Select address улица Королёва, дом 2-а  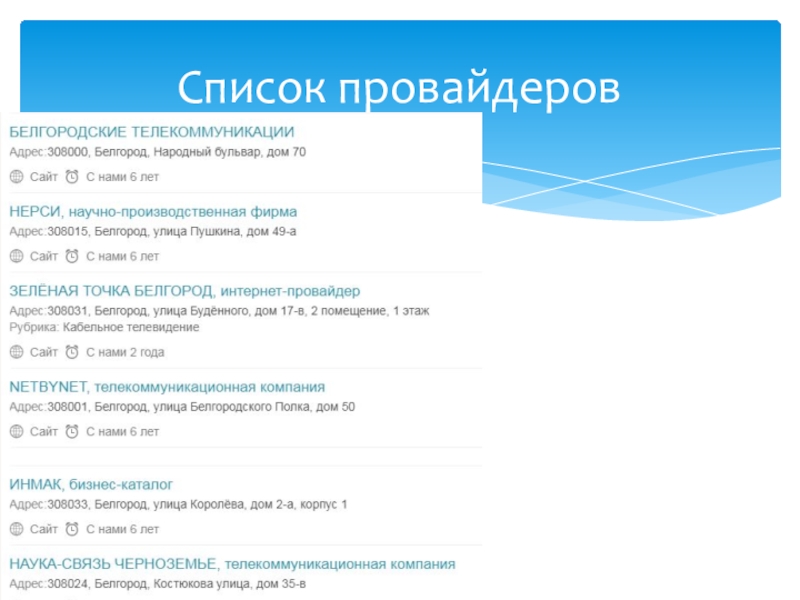223,505
